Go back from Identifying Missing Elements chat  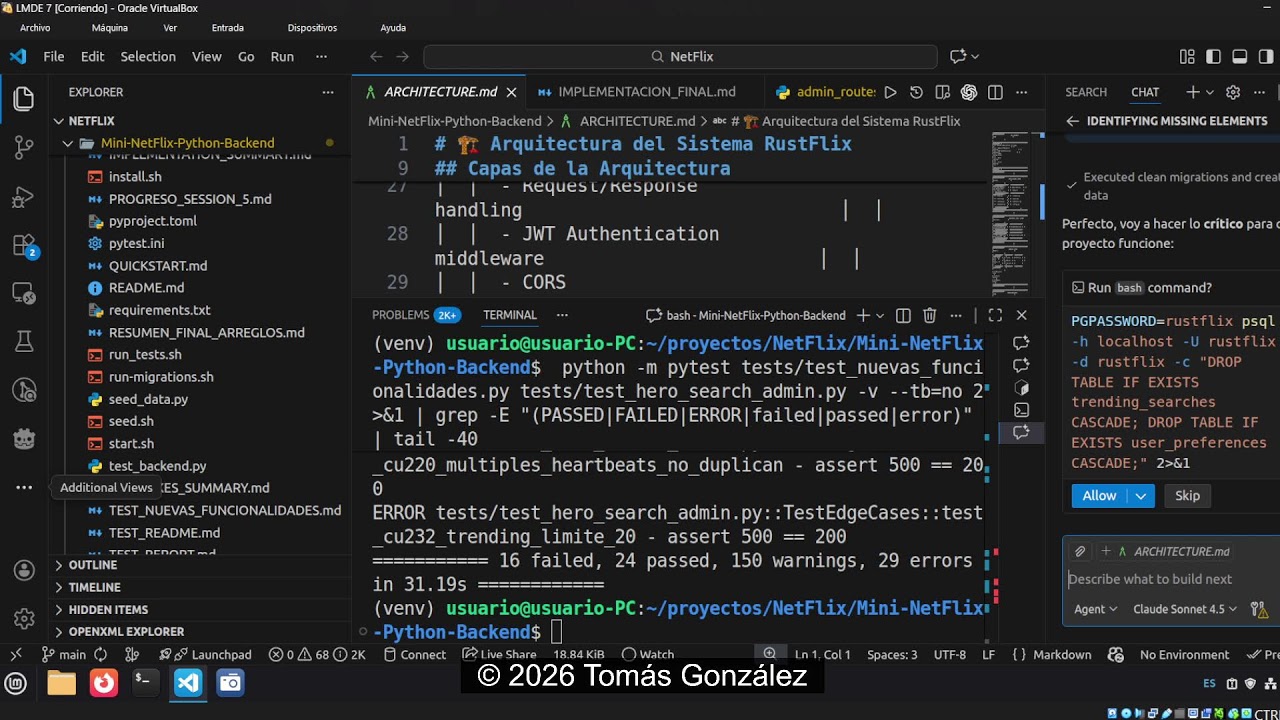point(1072,121)
